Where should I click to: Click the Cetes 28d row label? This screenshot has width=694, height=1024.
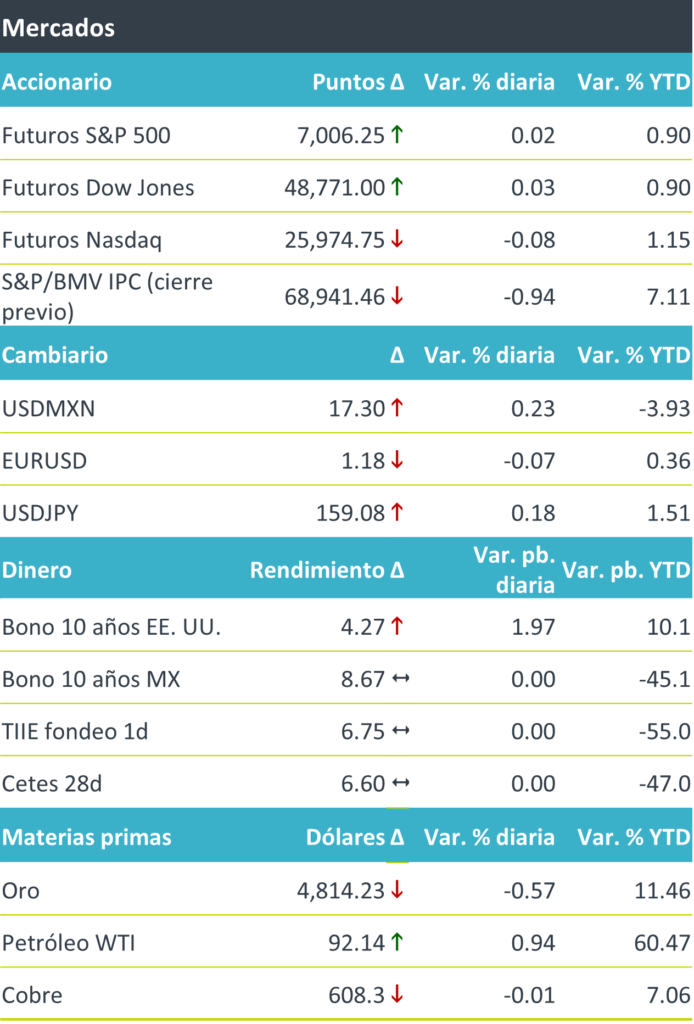pos(52,783)
